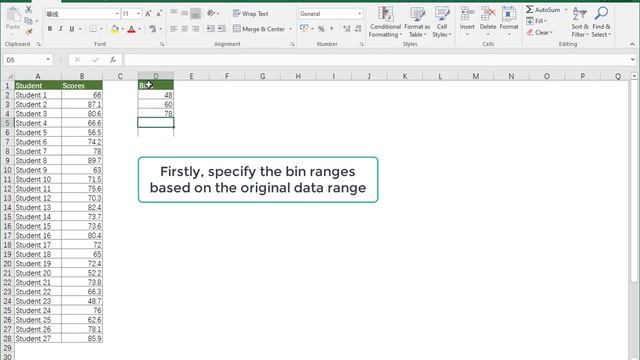Click the Select All corner button
Image resolution: width=640 pixels, height=360 pixels.
[x=8, y=76]
